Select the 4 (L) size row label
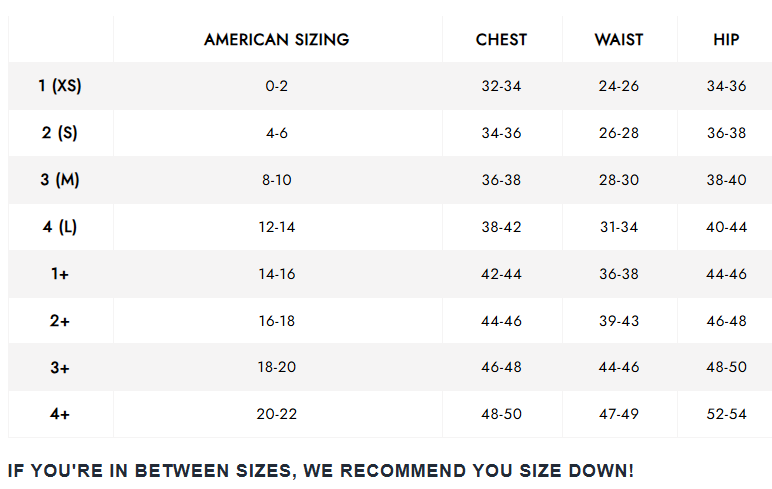Viewport: 772px width, 489px height. click(x=60, y=227)
